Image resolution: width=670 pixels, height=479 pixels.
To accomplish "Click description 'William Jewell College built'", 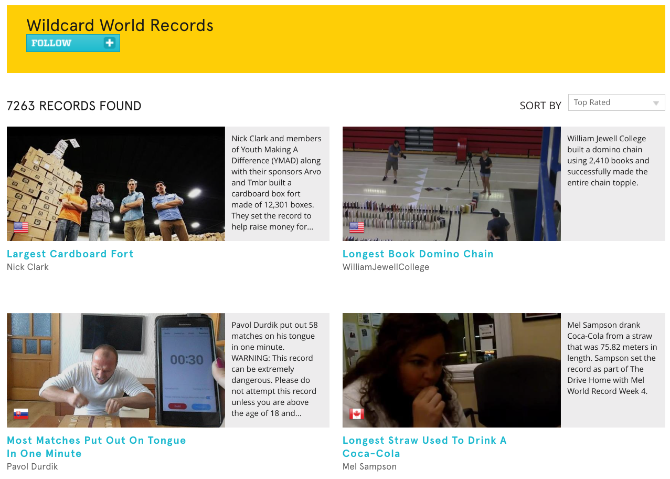I will (608, 161).
